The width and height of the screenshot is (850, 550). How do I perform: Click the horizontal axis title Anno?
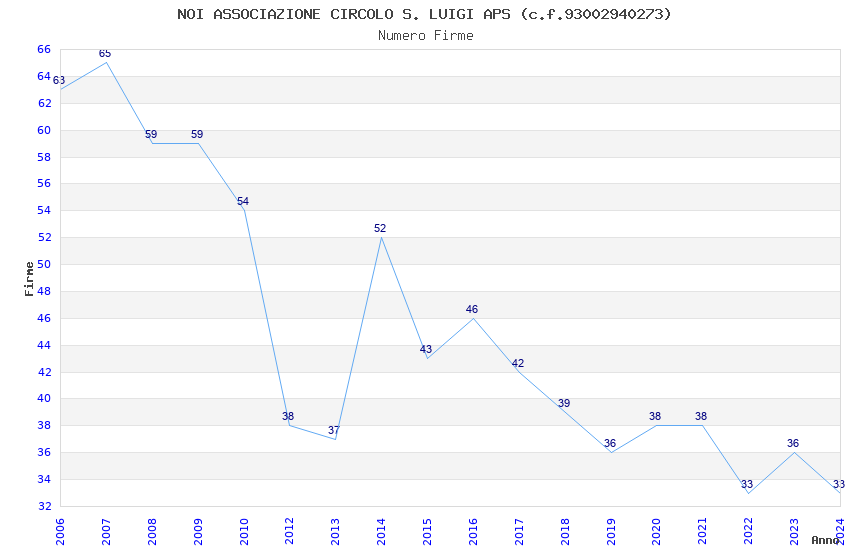coord(825,540)
